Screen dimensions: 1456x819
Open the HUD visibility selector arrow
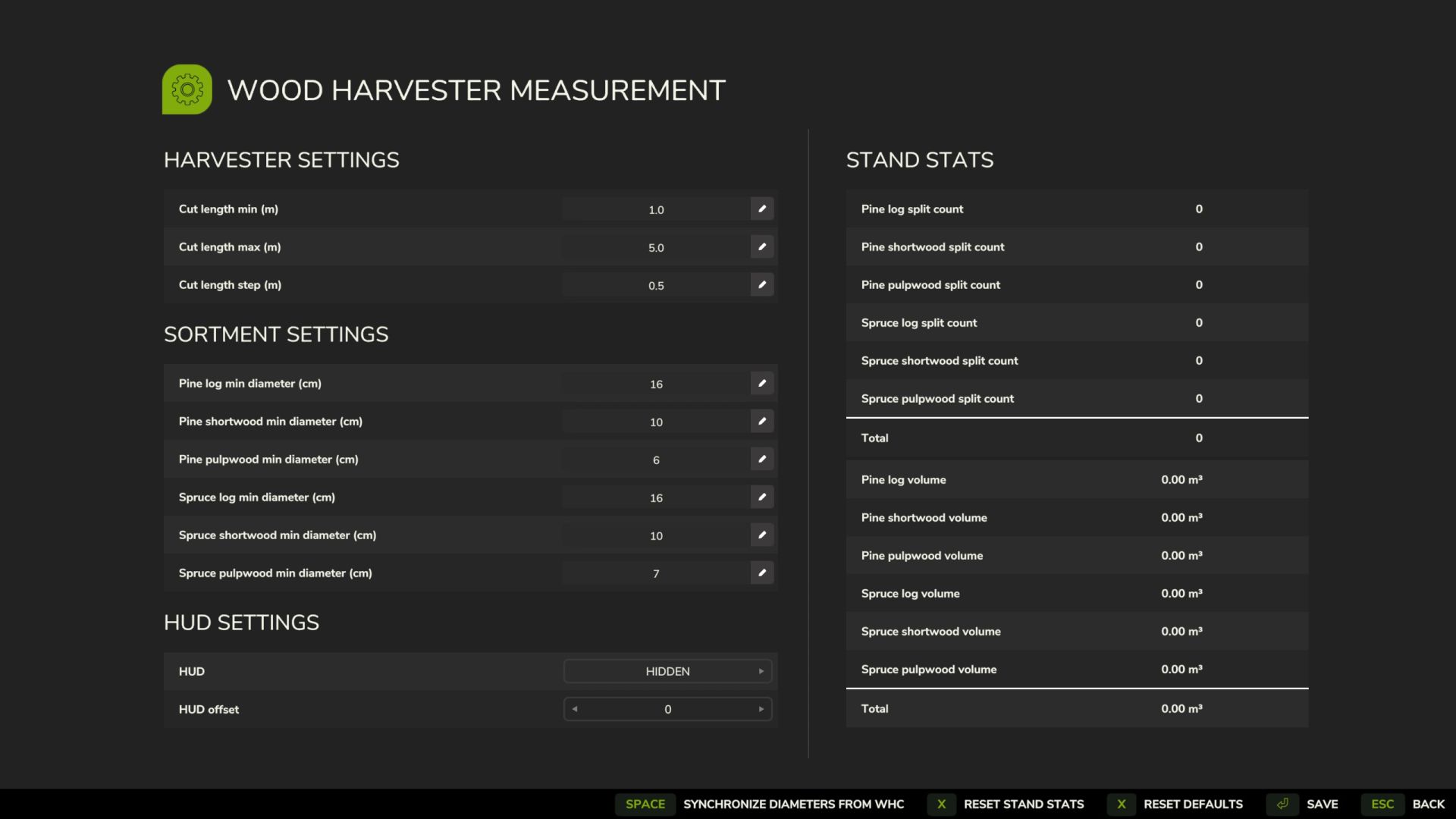(761, 671)
